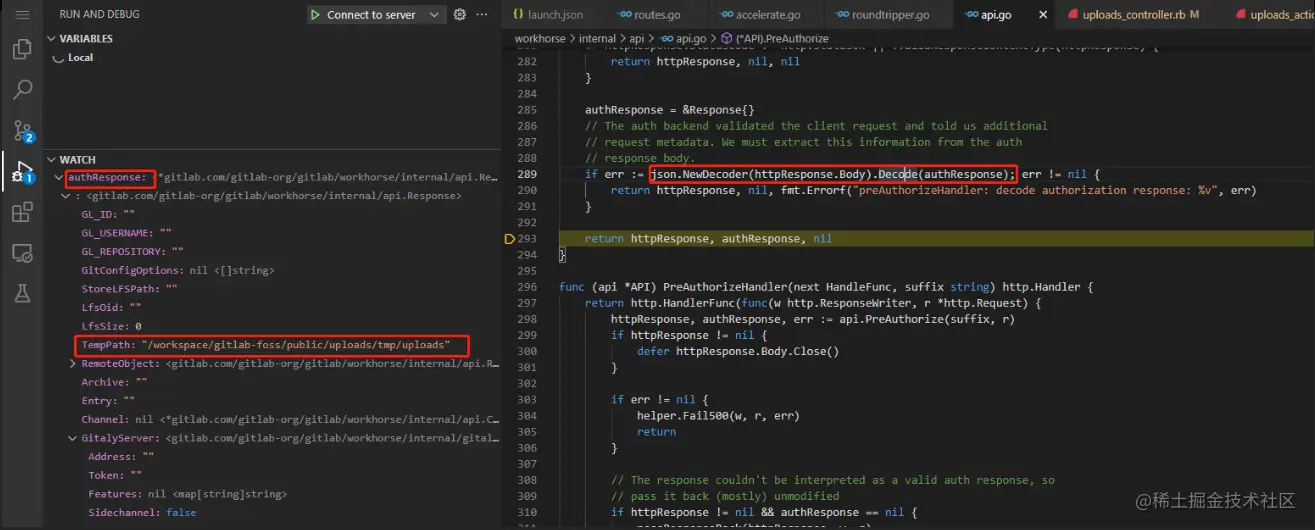Click the json.NewDecoder call on line 289
Screen dimensions: 1315x530
[x=832, y=174]
